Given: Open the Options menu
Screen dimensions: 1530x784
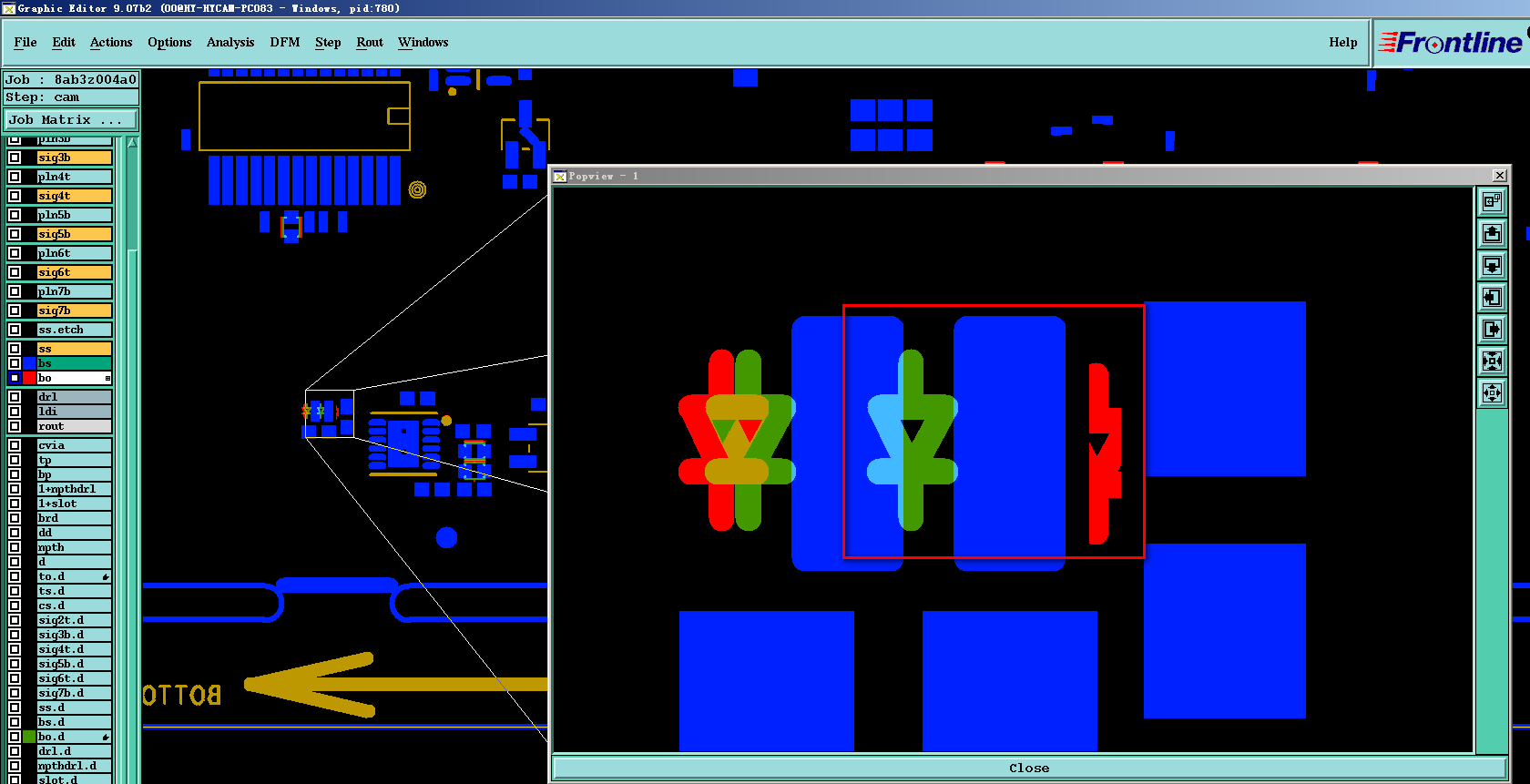Looking at the screenshot, I should tap(169, 43).
